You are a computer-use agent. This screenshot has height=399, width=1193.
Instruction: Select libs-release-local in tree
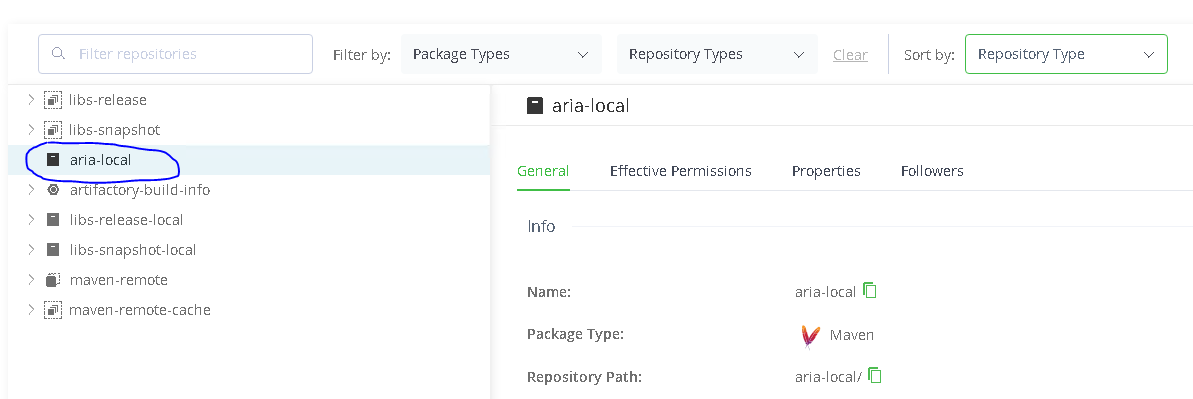point(126,219)
